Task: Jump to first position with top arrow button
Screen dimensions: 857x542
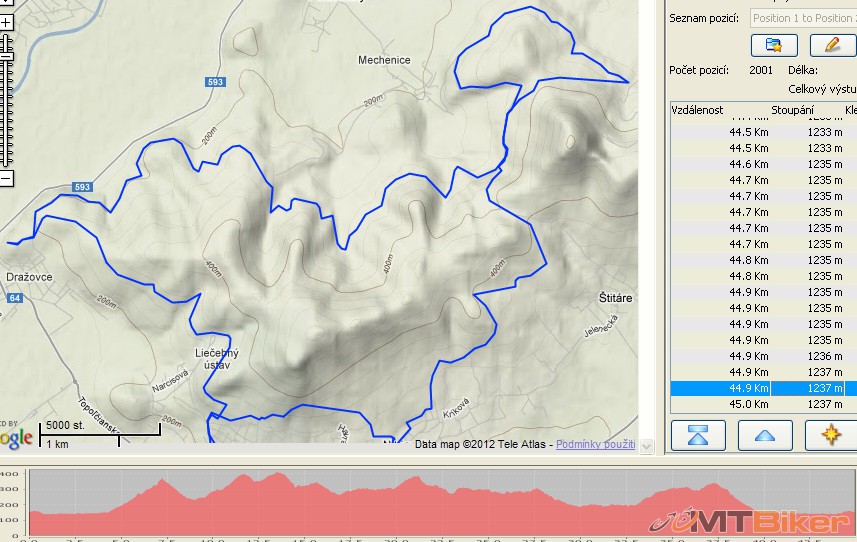Action: click(x=698, y=435)
